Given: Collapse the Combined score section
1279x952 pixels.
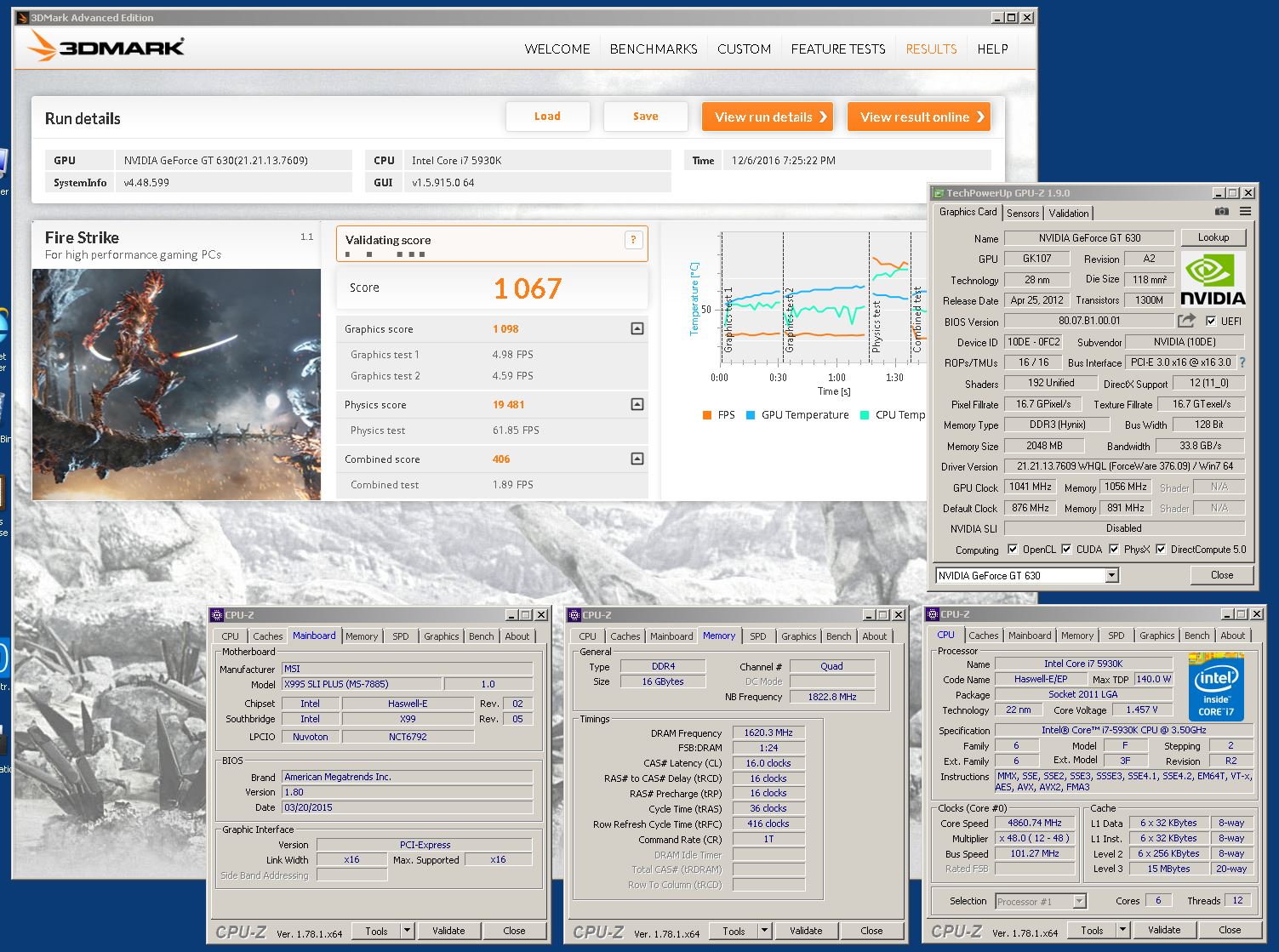Looking at the screenshot, I should click(637, 459).
